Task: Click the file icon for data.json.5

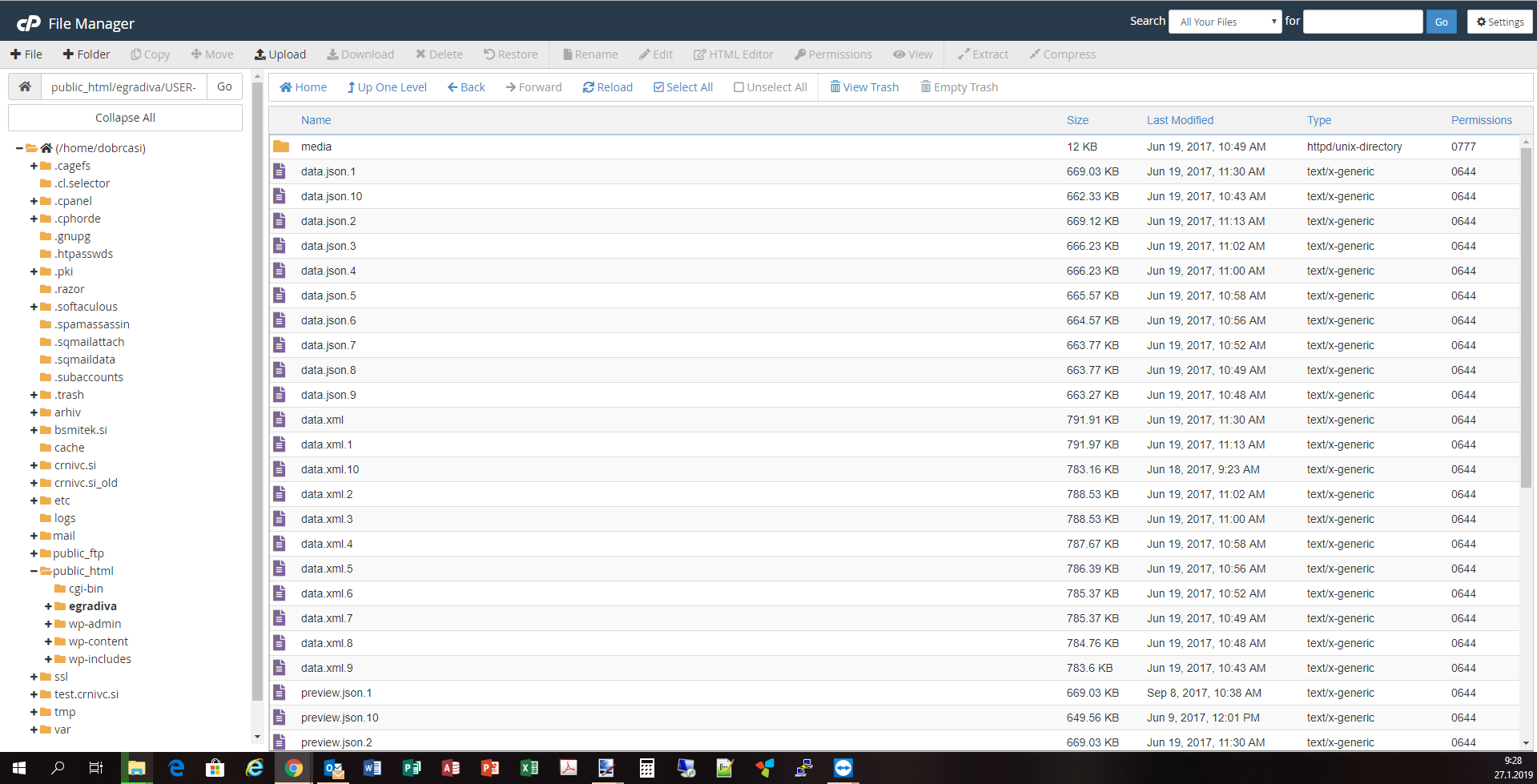Action: point(280,296)
